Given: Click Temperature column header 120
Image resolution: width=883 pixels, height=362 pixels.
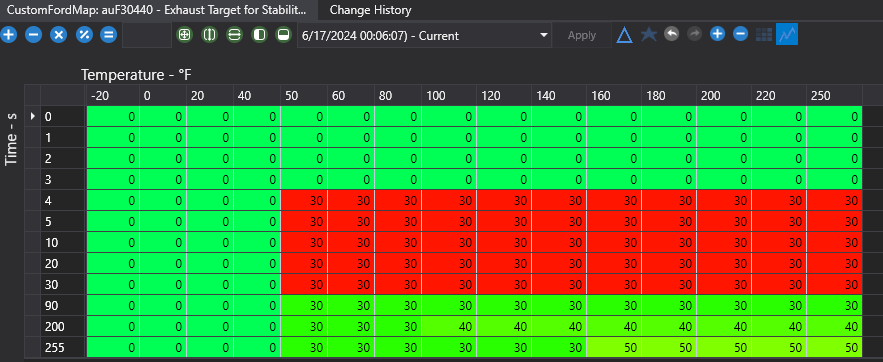Looking at the screenshot, I should pyautogui.click(x=504, y=96).
